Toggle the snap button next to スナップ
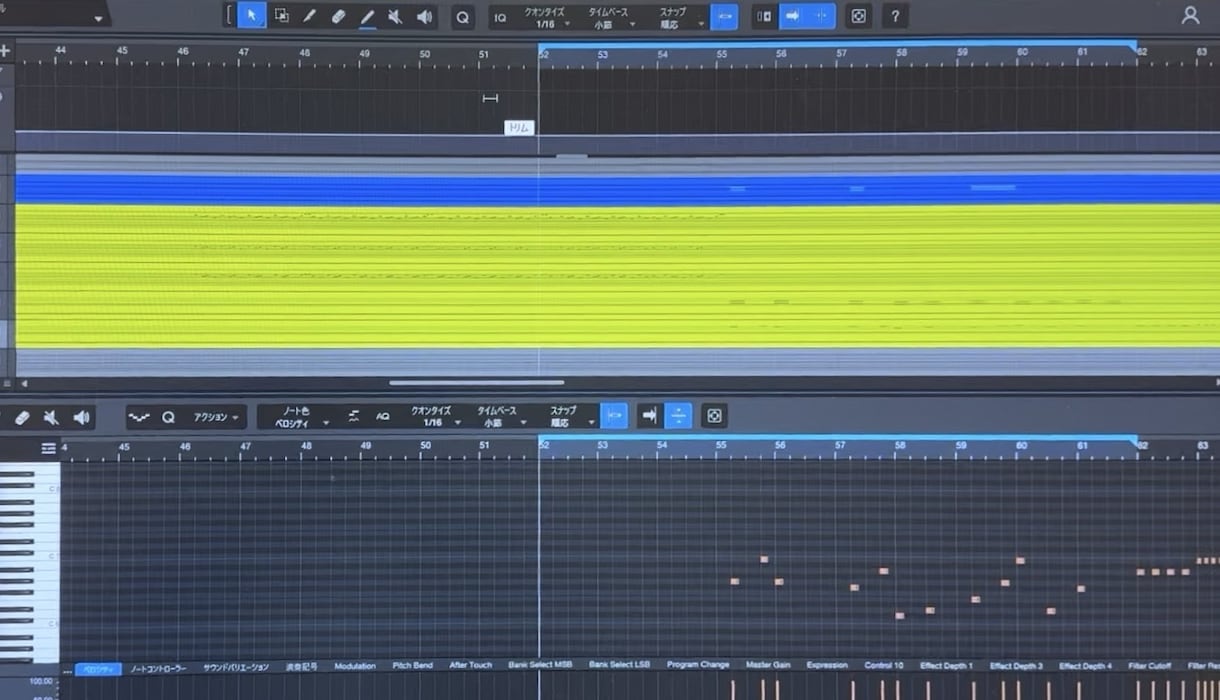The width and height of the screenshot is (1220, 700). [724, 16]
